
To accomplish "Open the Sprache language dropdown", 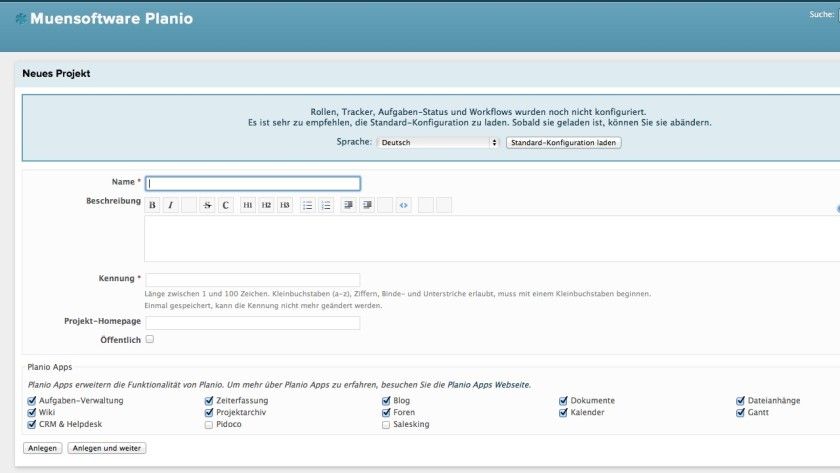I will pyautogui.click(x=438, y=142).
